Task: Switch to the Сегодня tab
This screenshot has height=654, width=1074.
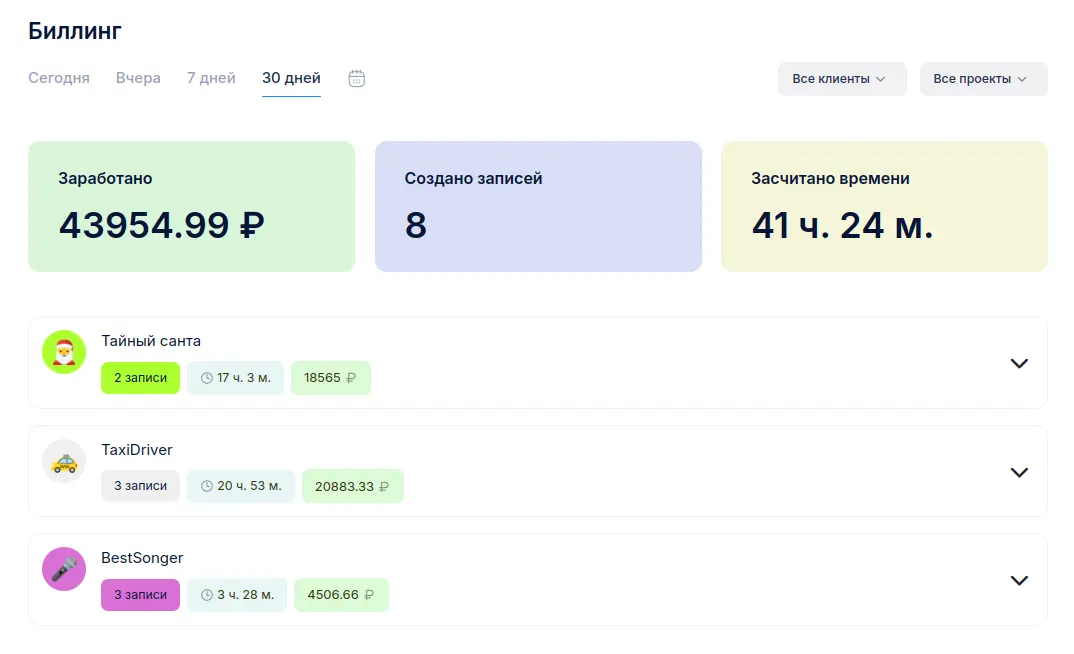Action: [59, 78]
